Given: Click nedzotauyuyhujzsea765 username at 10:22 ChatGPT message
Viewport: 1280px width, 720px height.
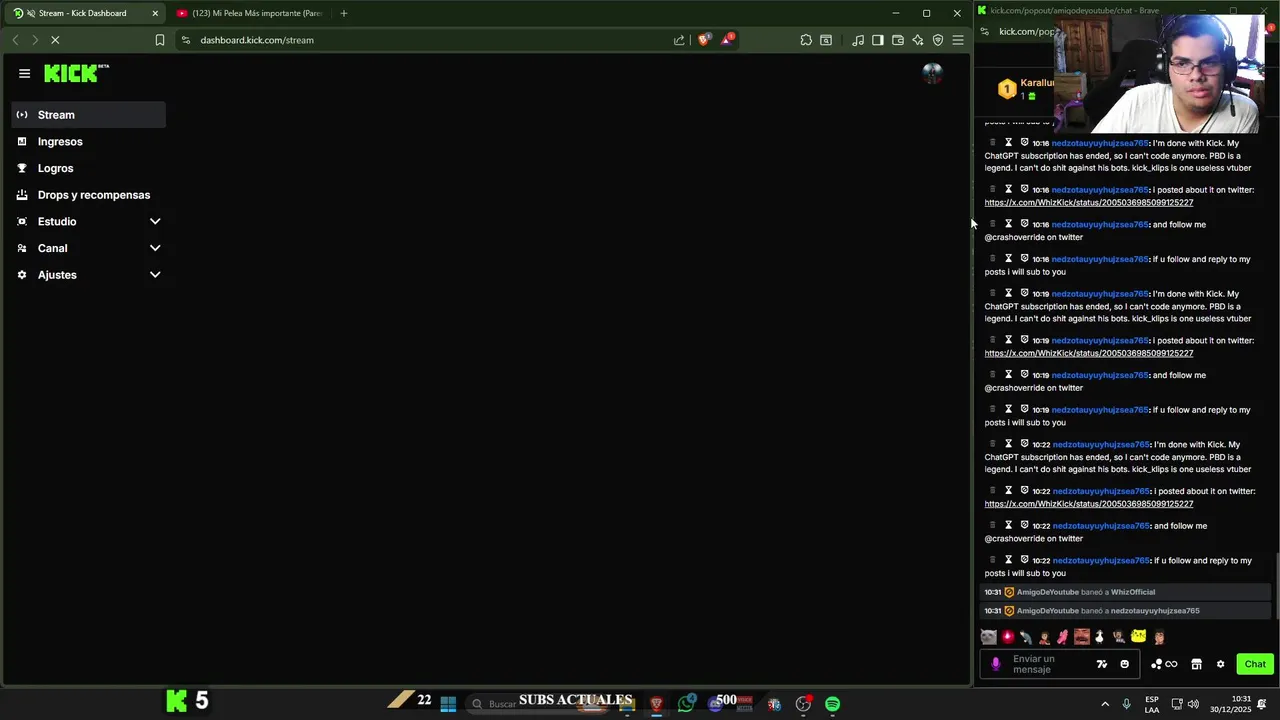Looking at the screenshot, I should [1102, 445].
